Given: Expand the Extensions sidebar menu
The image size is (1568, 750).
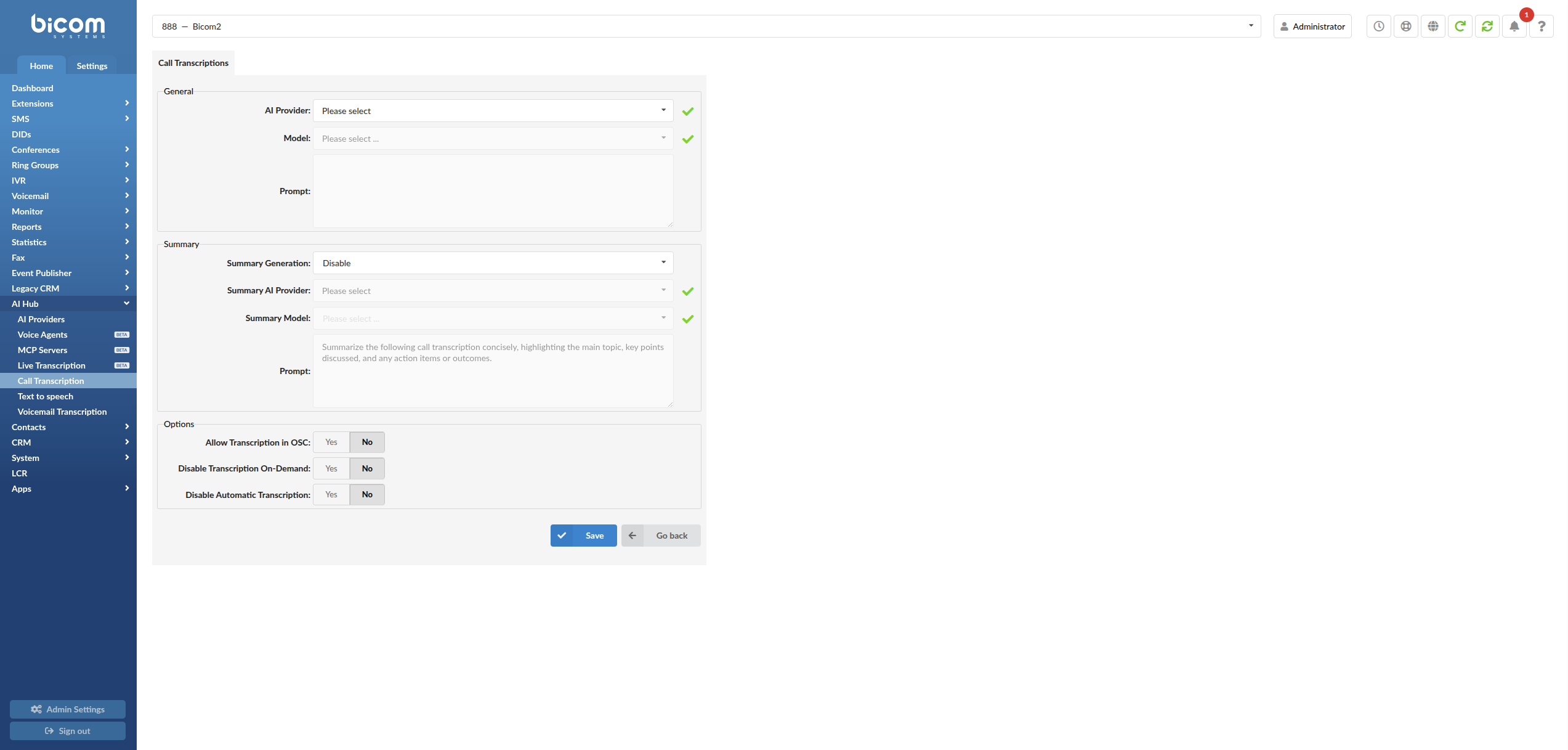Looking at the screenshot, I should (68, 104).
